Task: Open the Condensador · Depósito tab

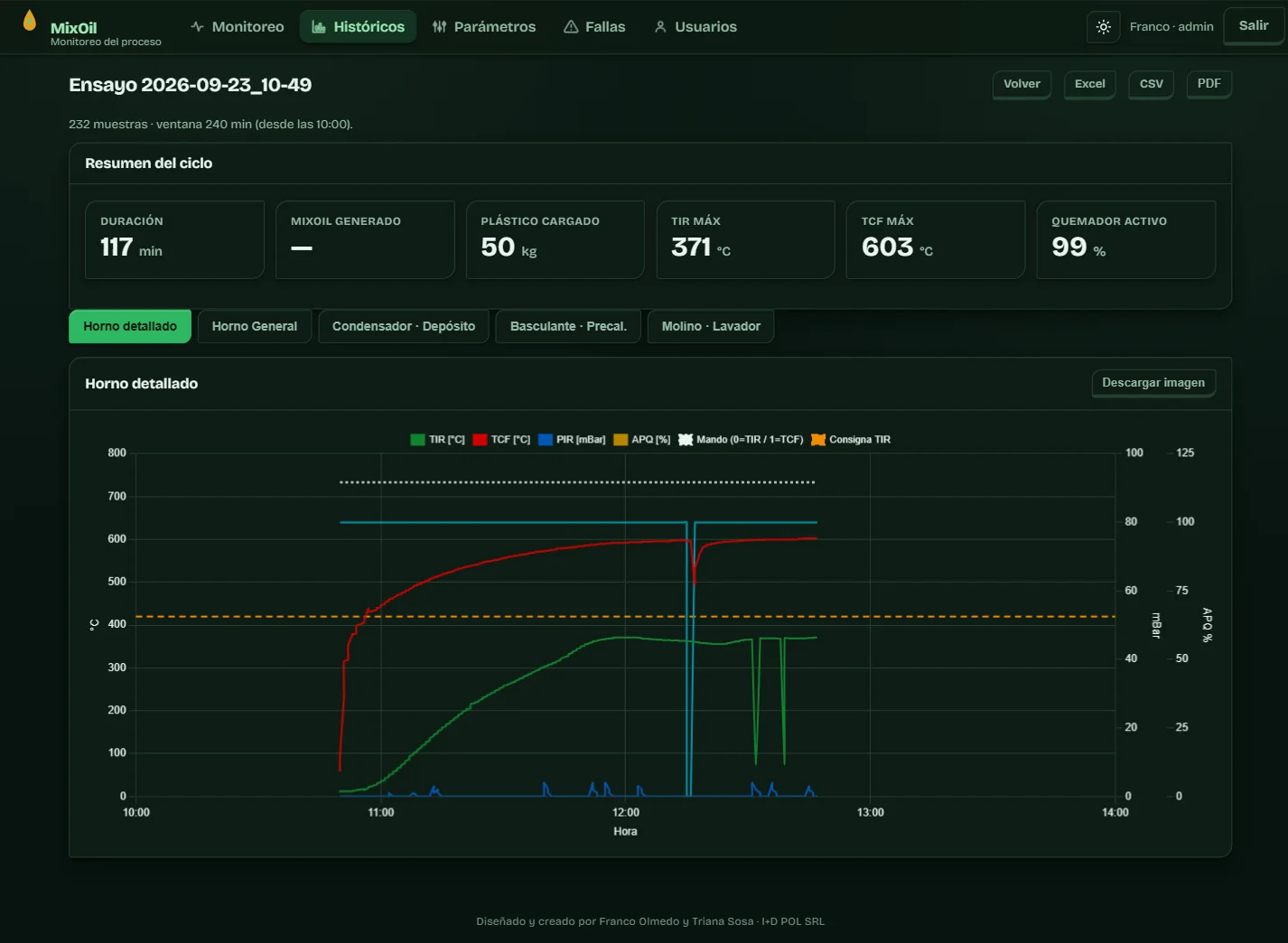Action: click(x=404, y=326)
